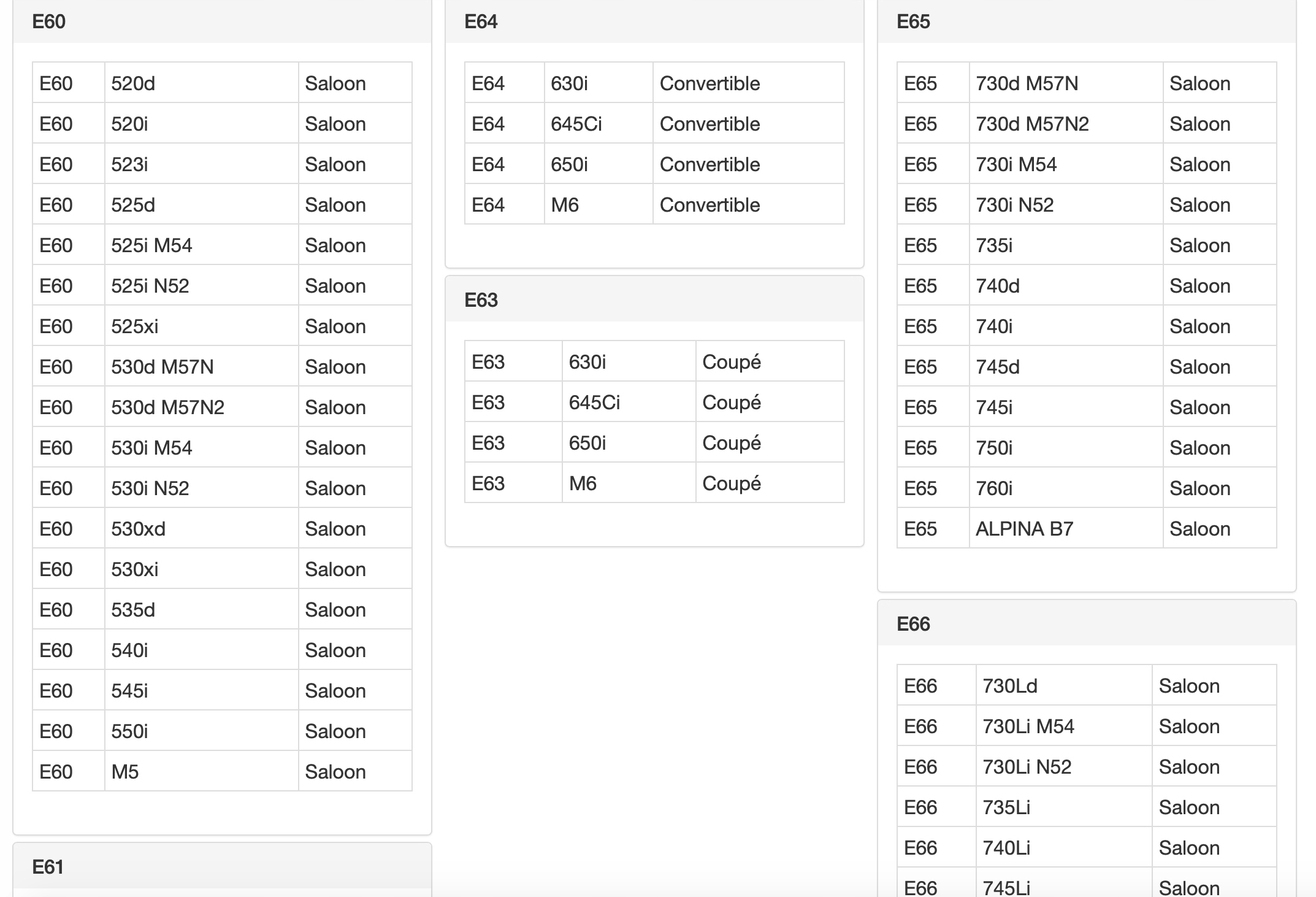This screenshot has height=897, width=1316.
Task: Open the E61 panel heading
Action: (222, 866)
